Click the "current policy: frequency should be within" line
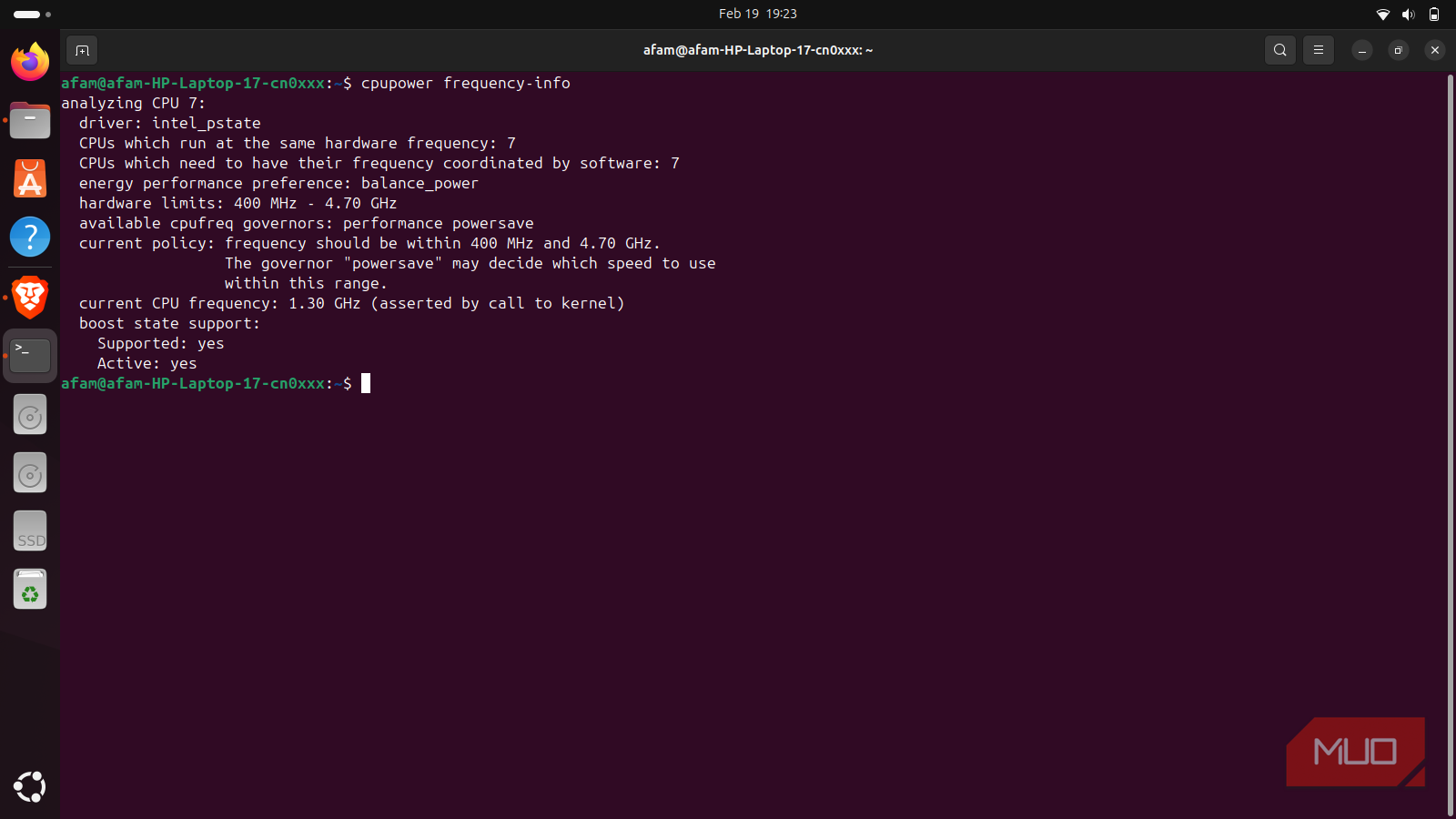Viewport: 1456px width, 819px height. [370, 243]
